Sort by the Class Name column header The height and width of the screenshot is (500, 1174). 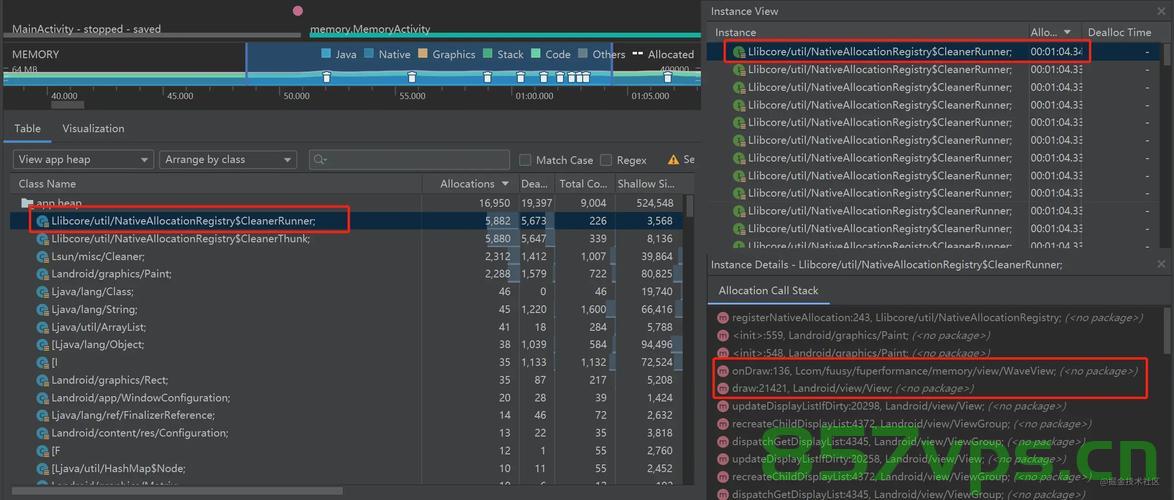[x=216, y=184]
